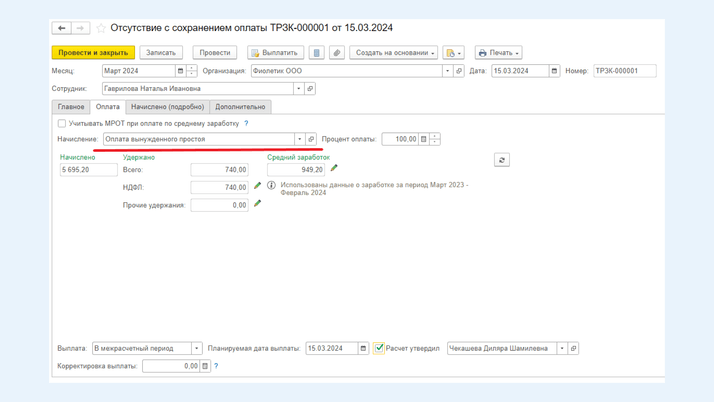Switch to the 'Оплата' tab
714x402 pixels.
point(108,107)
